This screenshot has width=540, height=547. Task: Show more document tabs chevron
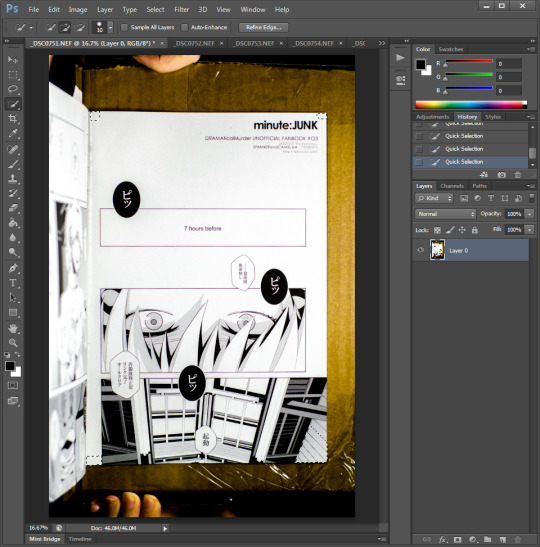tap(382, 43)
